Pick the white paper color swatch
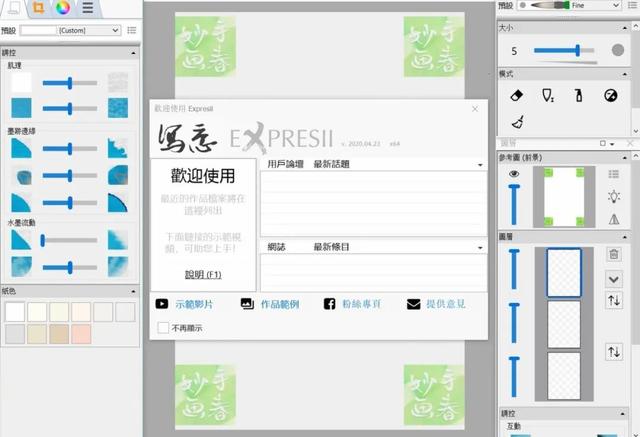 tap(15, 312)
